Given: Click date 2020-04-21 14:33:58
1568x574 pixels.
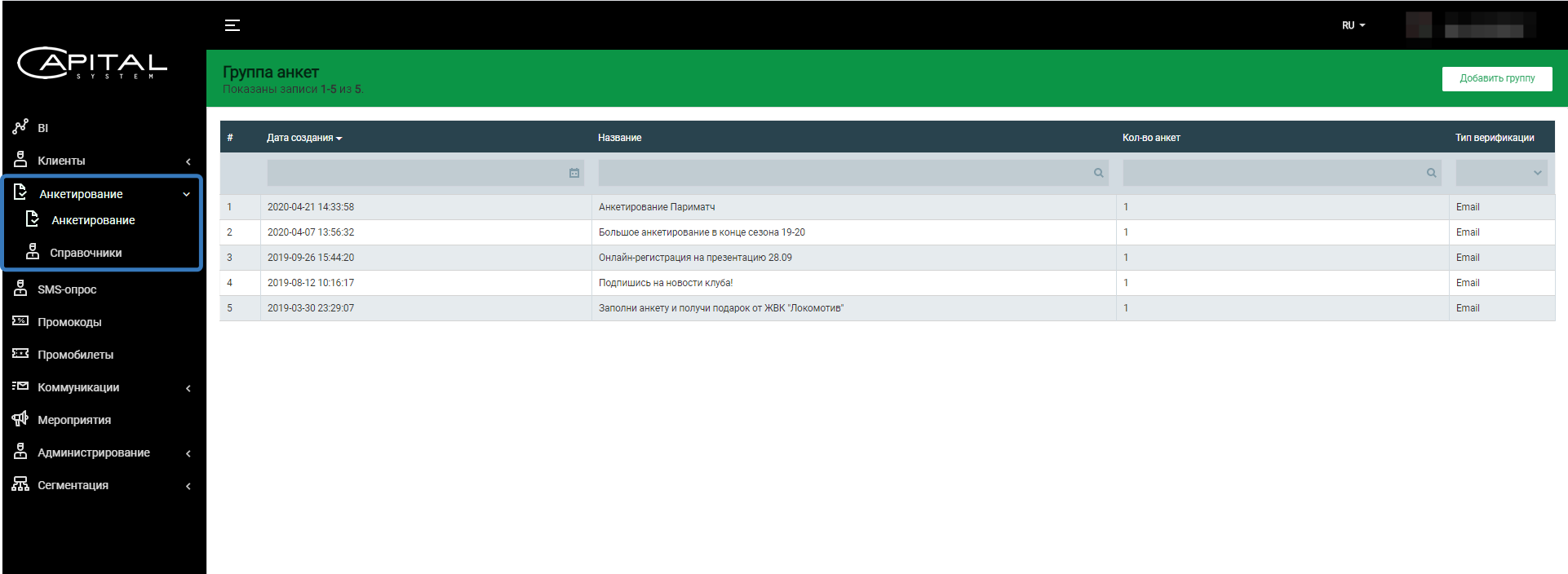Looking at the screenshot, I should 311,207.
